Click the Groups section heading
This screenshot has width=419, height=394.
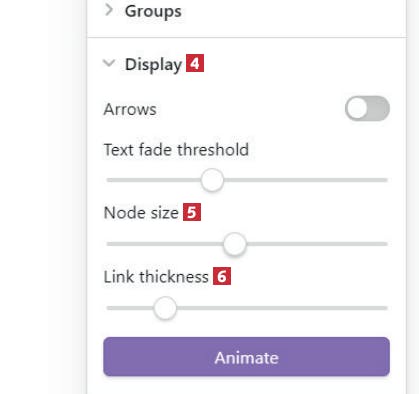click(x=153, y=11)
